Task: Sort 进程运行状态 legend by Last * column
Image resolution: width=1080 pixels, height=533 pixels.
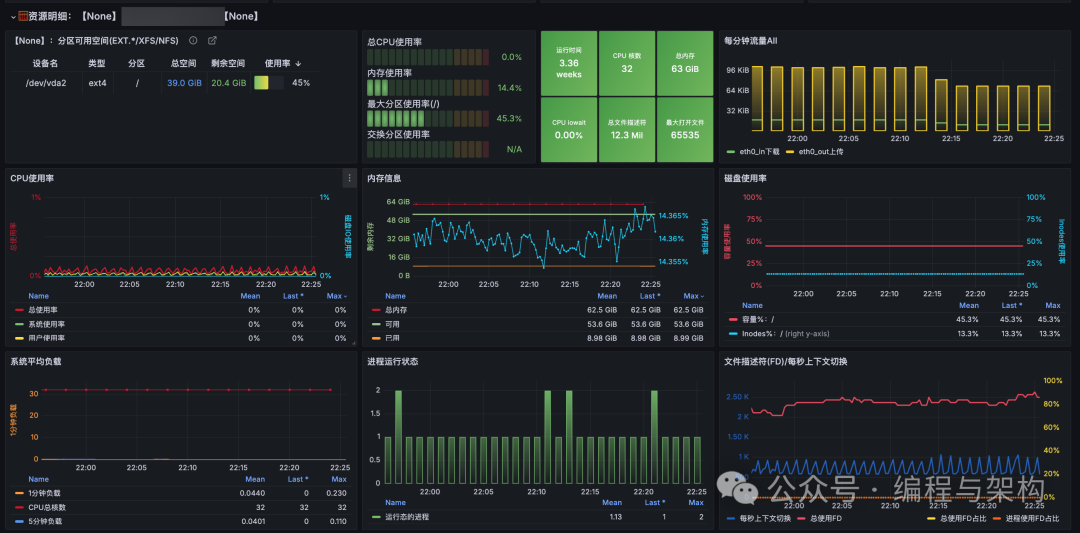Action: click(655, 503)
